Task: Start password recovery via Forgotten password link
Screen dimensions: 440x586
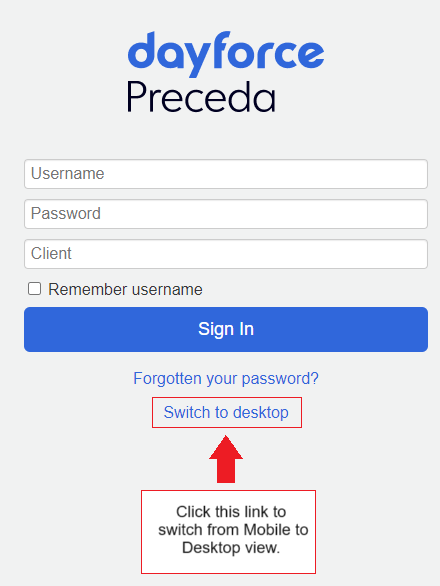Action: [x=226, y=379]
